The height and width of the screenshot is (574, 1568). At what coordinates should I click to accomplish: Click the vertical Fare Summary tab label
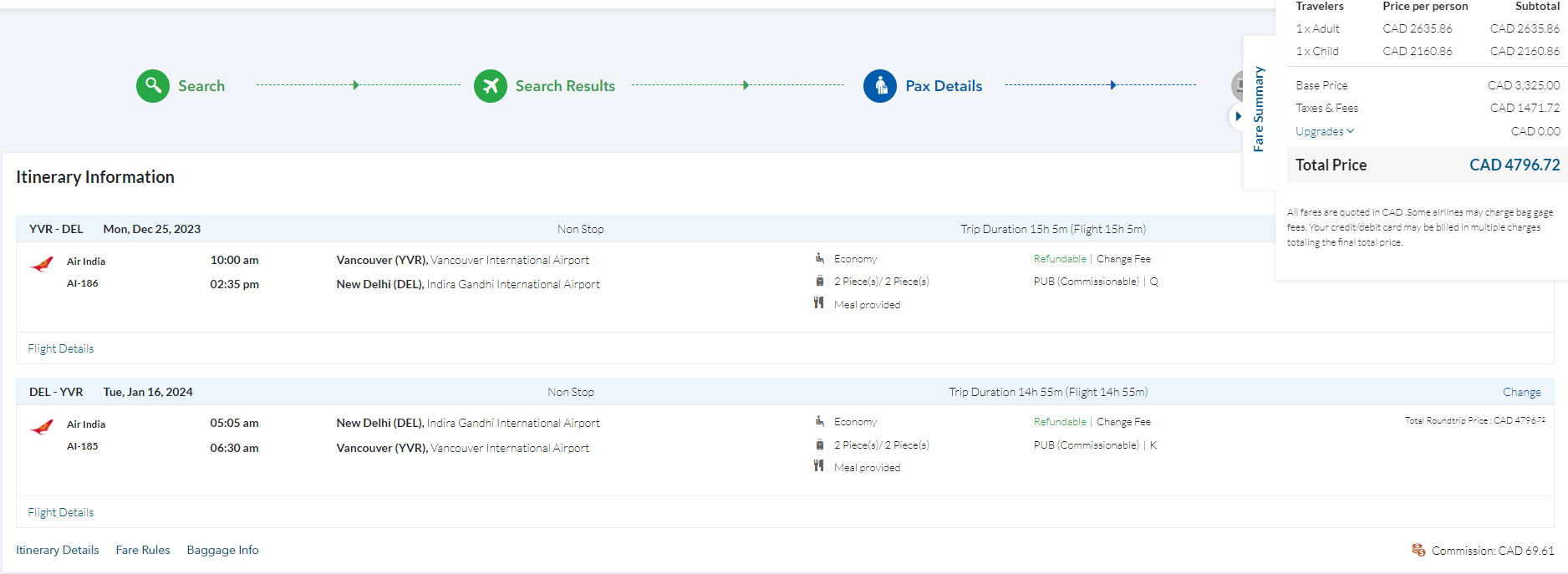1259,109
